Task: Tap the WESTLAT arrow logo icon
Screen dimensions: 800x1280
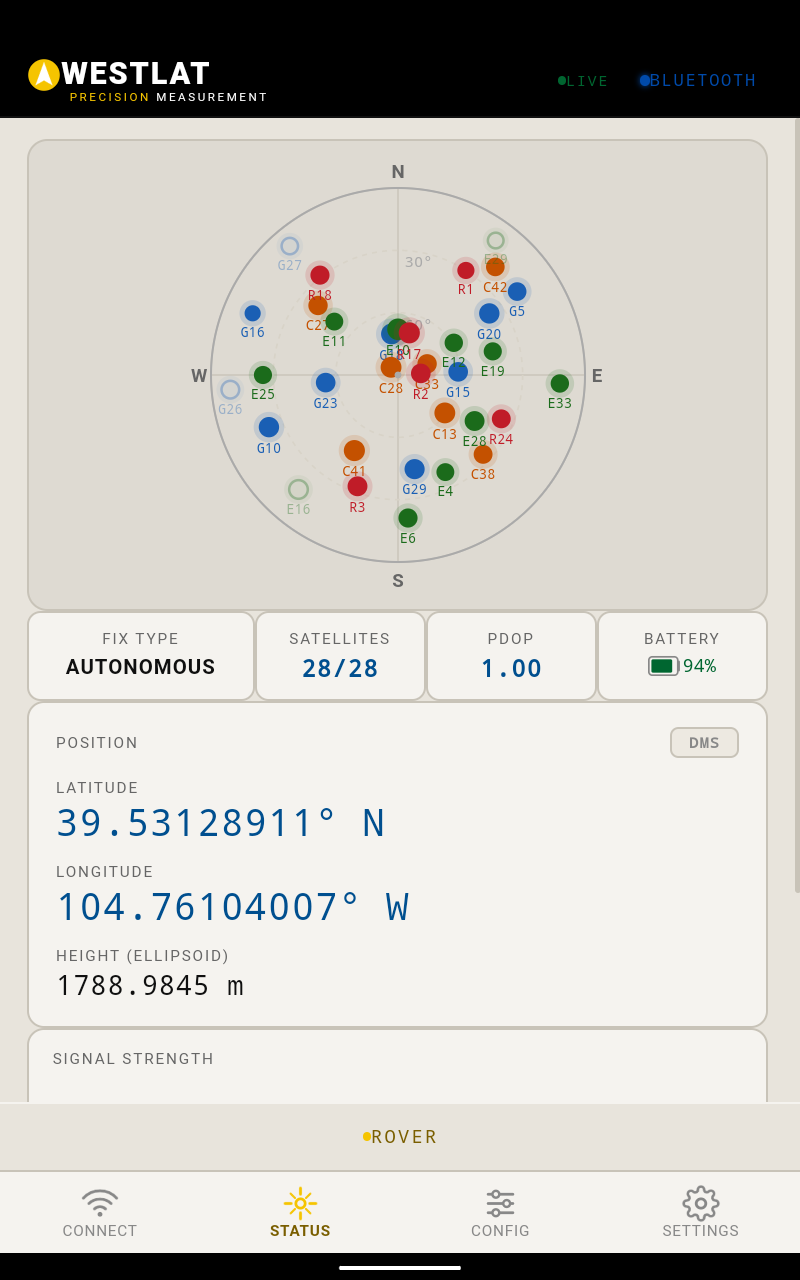Action: click(44, 75)
